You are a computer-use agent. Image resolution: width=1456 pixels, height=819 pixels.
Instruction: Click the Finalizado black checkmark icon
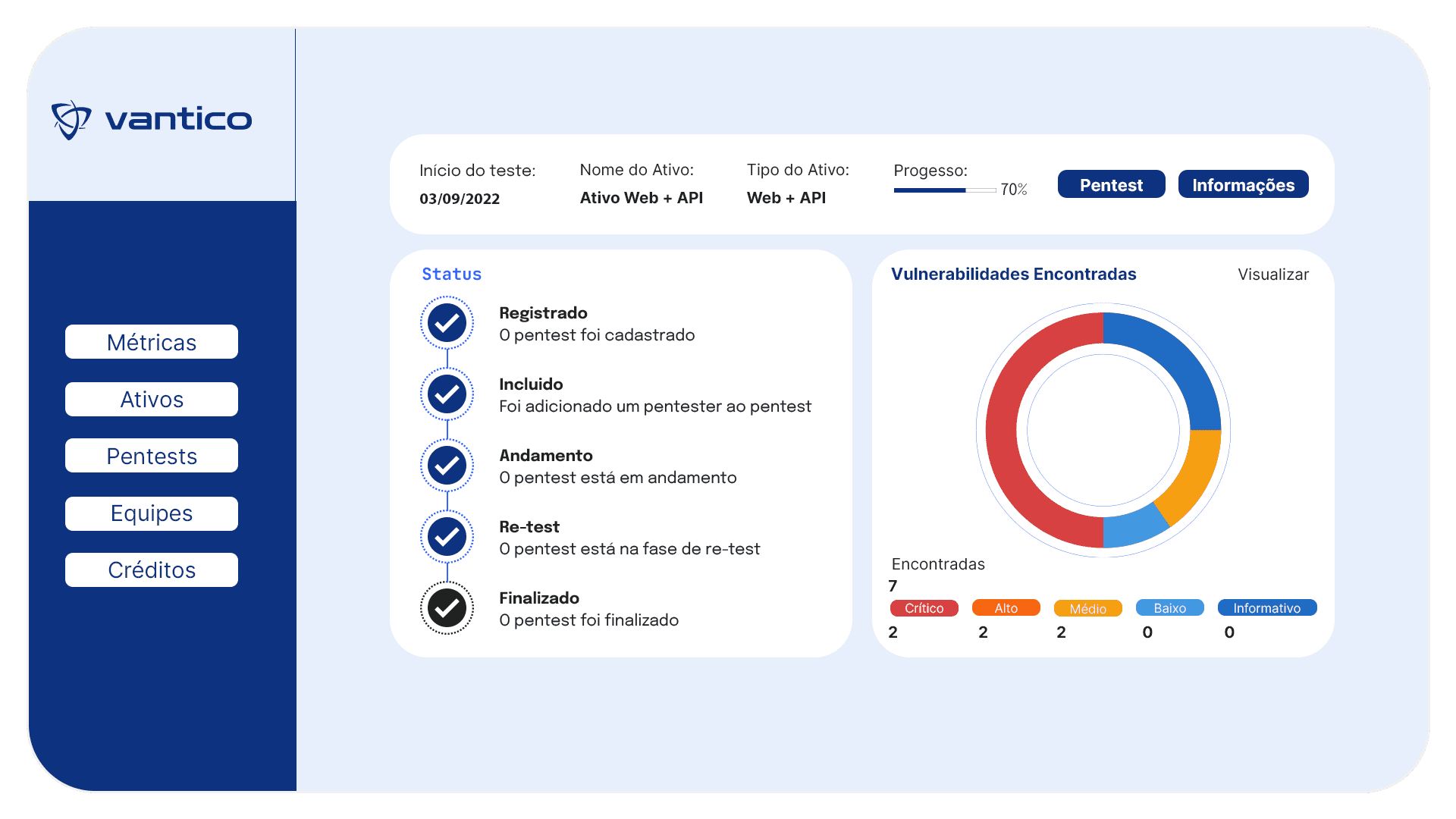[447, 607]
